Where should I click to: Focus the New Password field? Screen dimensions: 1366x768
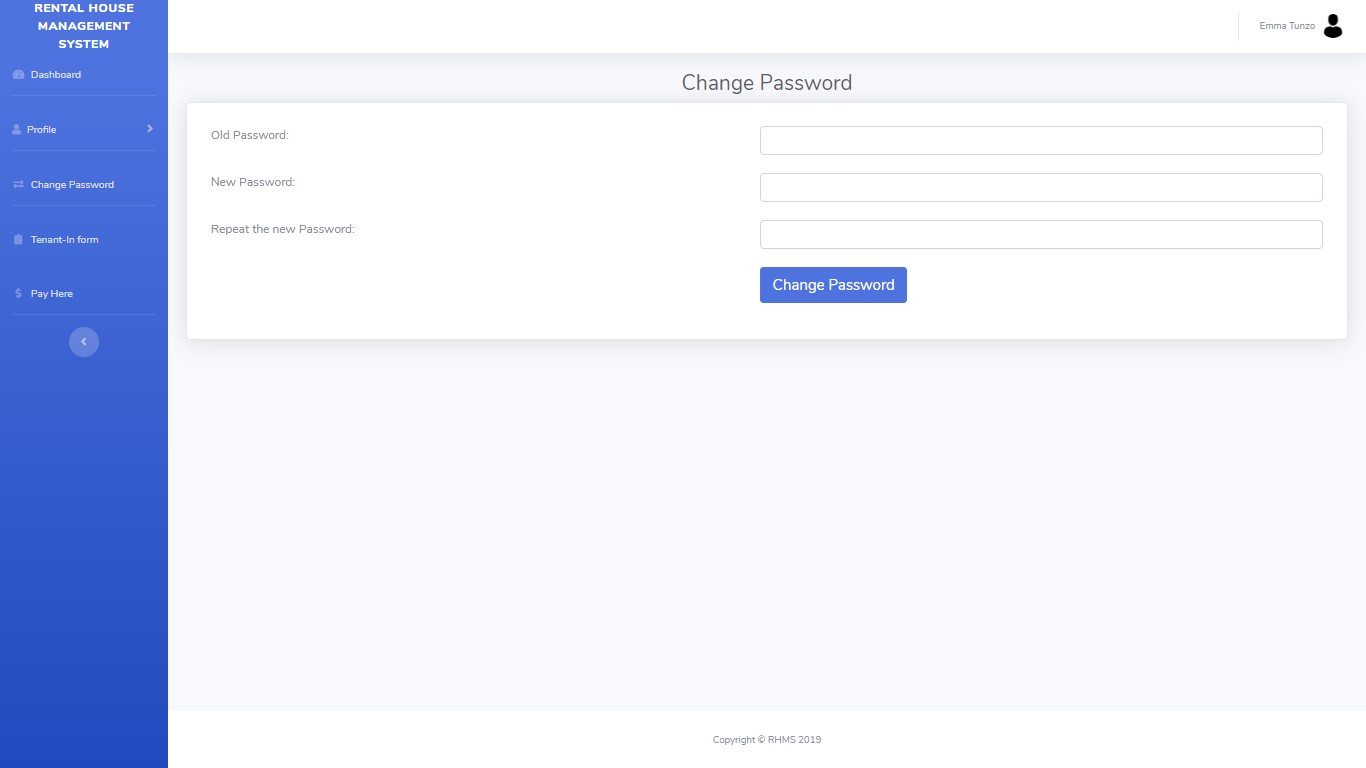click(x=1041, y=188)
